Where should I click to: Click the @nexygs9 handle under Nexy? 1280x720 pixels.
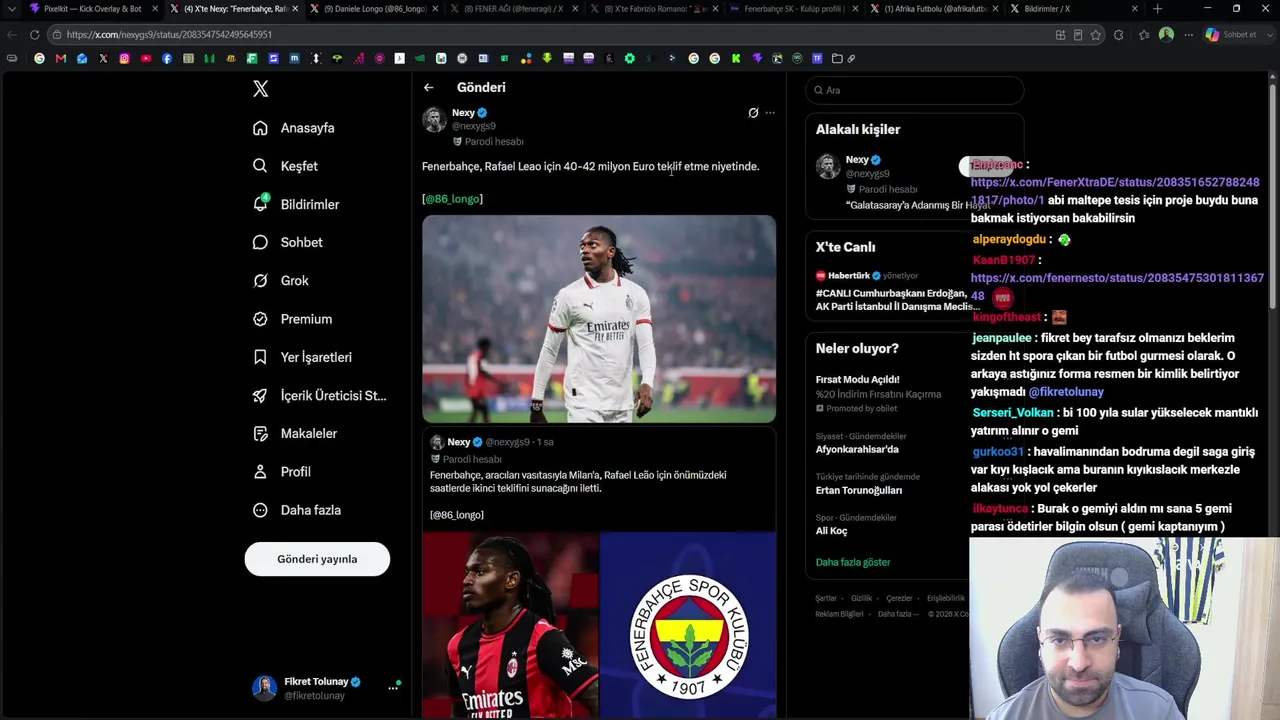pyautogui.click(x=474, y=126)
